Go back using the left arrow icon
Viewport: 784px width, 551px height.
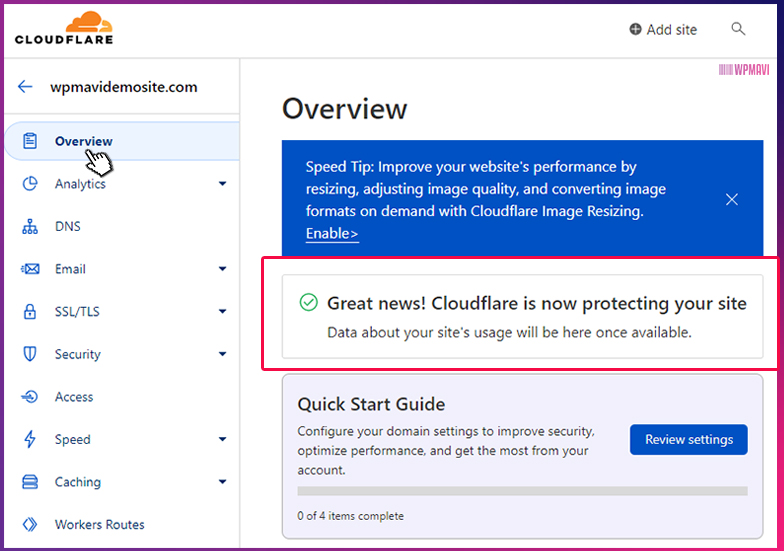coord(25,86)
